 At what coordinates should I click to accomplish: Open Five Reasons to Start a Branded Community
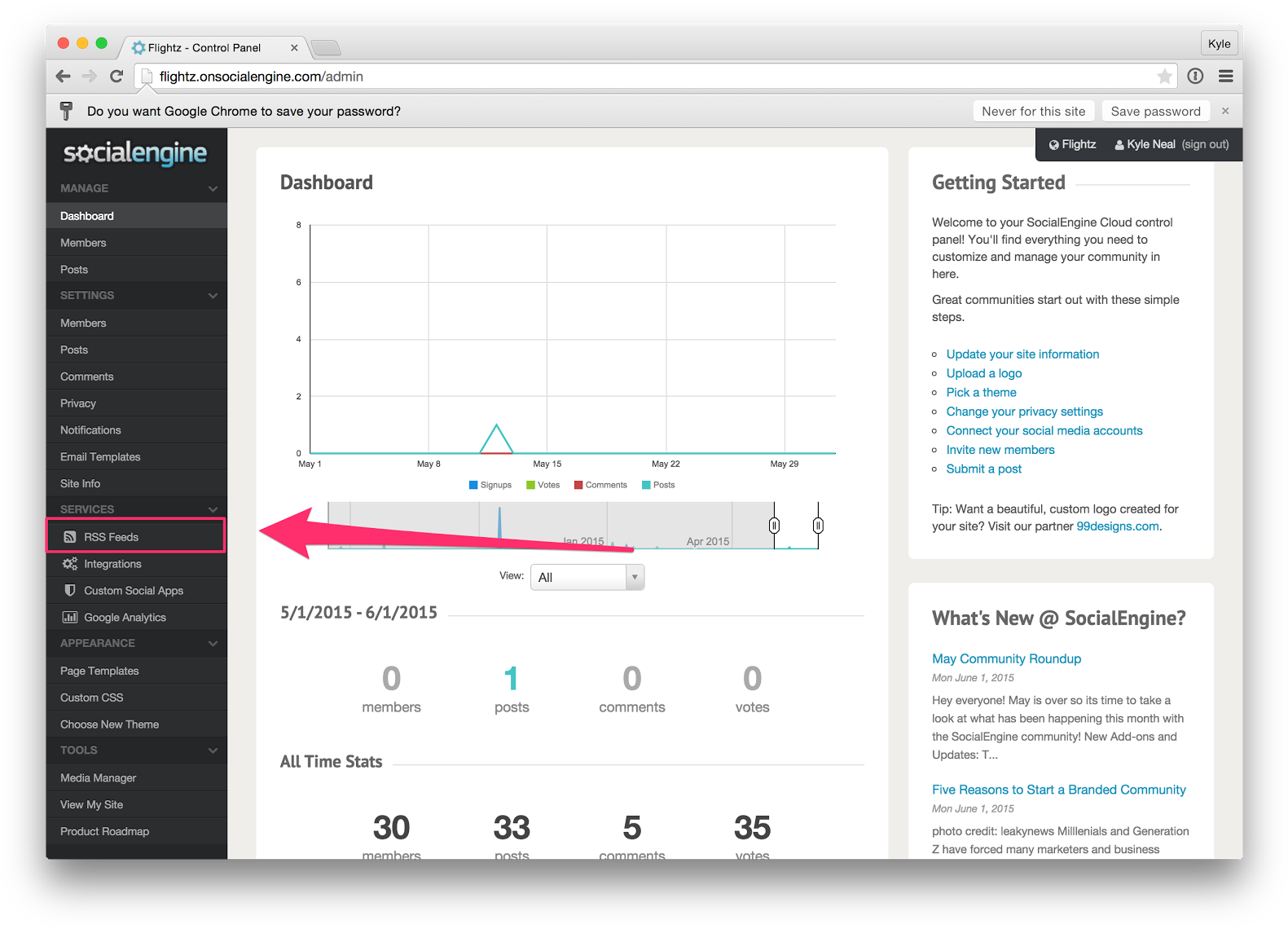[1058, 790]
